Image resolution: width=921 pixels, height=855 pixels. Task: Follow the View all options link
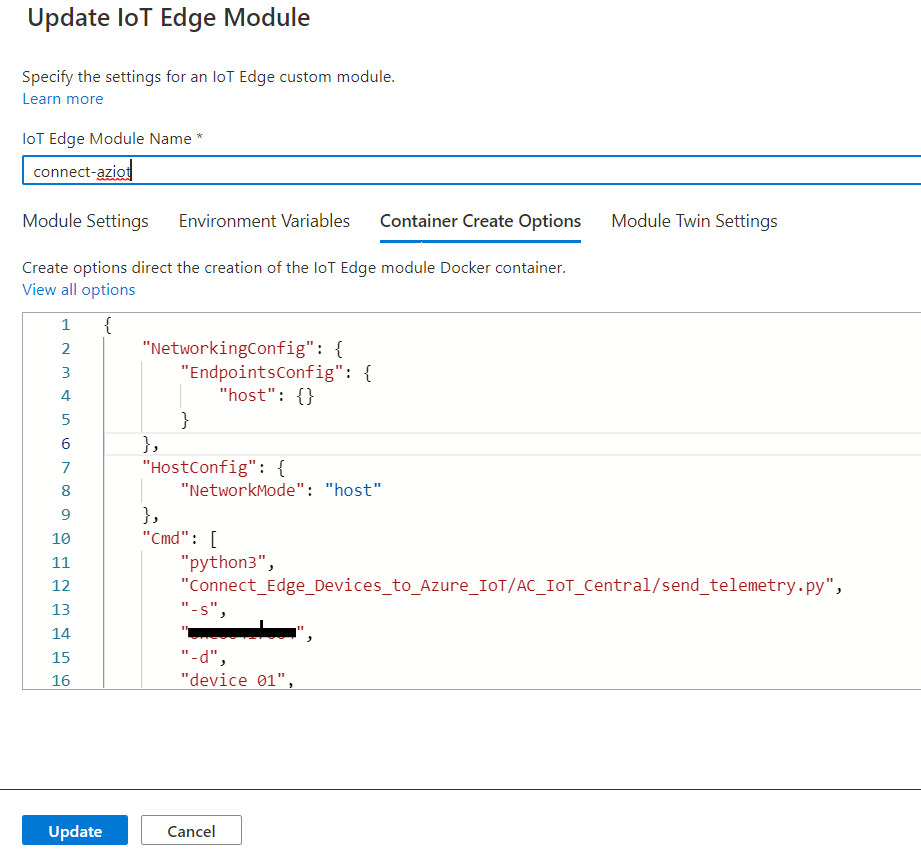click(79, 290)
